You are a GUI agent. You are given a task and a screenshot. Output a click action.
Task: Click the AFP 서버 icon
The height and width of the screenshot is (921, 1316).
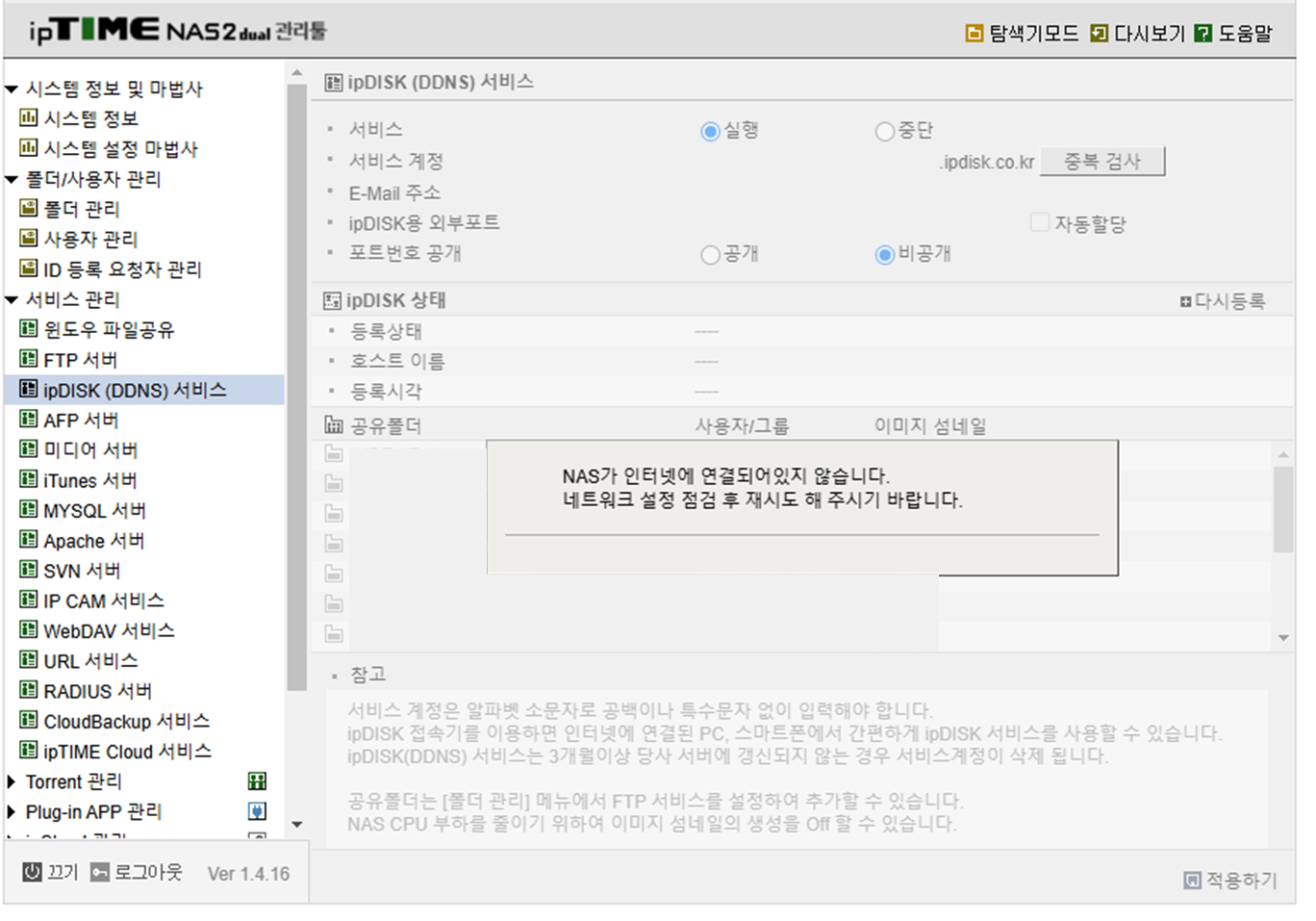click(29, 420)
